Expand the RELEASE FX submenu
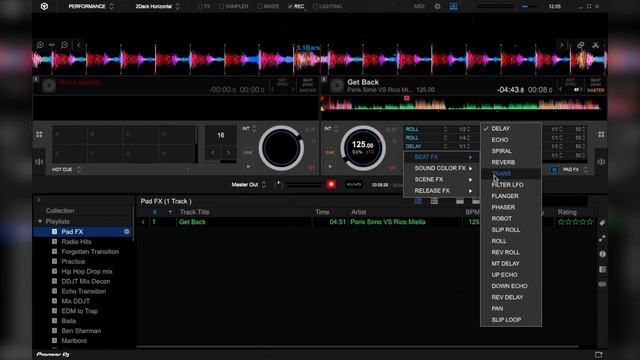This screenshot has height=360, width=640. [442, 191]
